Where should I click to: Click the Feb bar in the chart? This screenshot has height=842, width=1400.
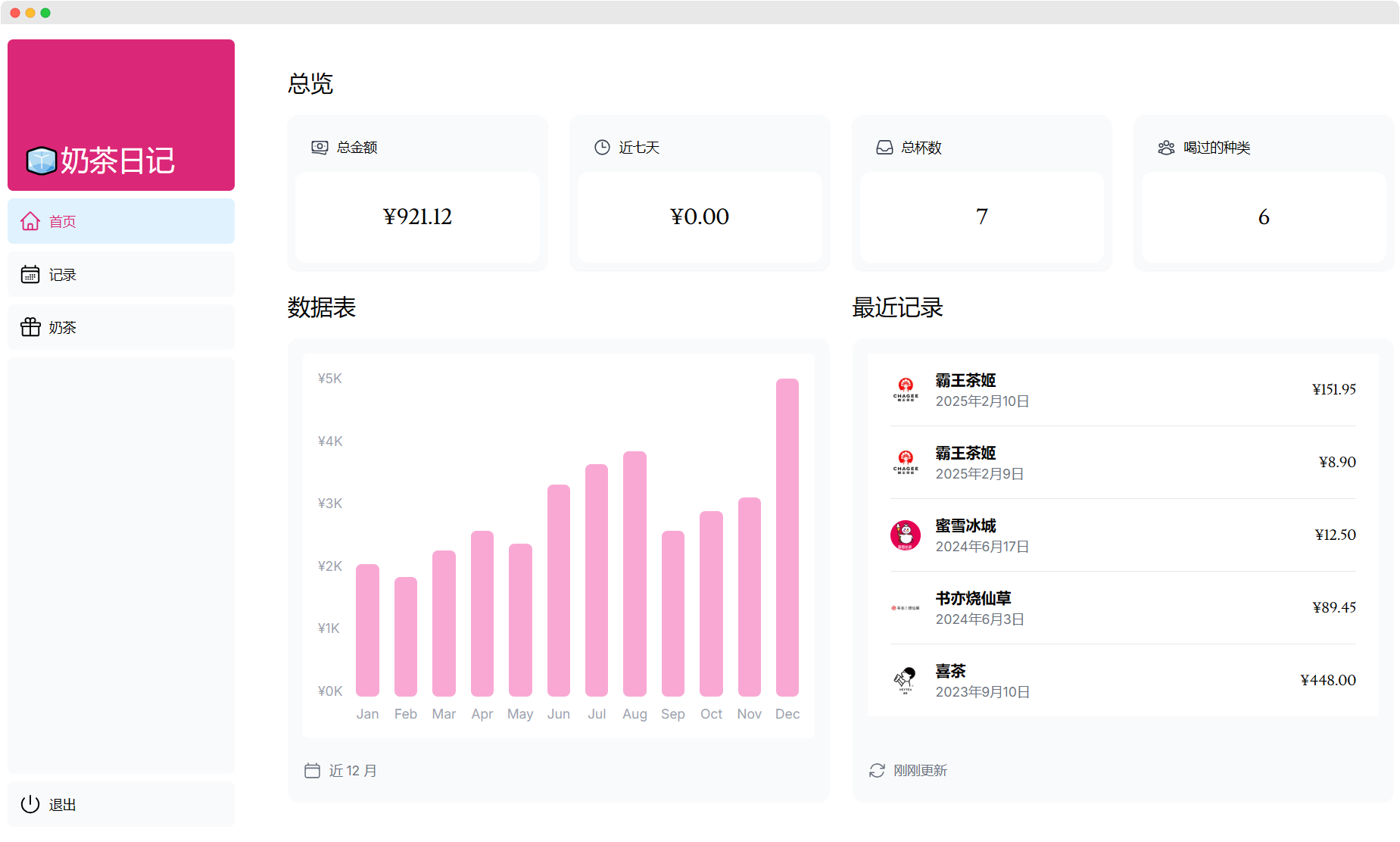coord(406,637)
